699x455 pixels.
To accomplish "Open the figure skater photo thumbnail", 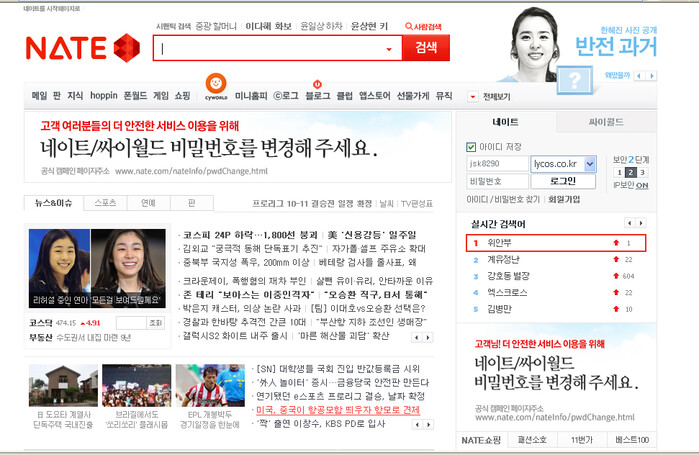I will point(97,268).
